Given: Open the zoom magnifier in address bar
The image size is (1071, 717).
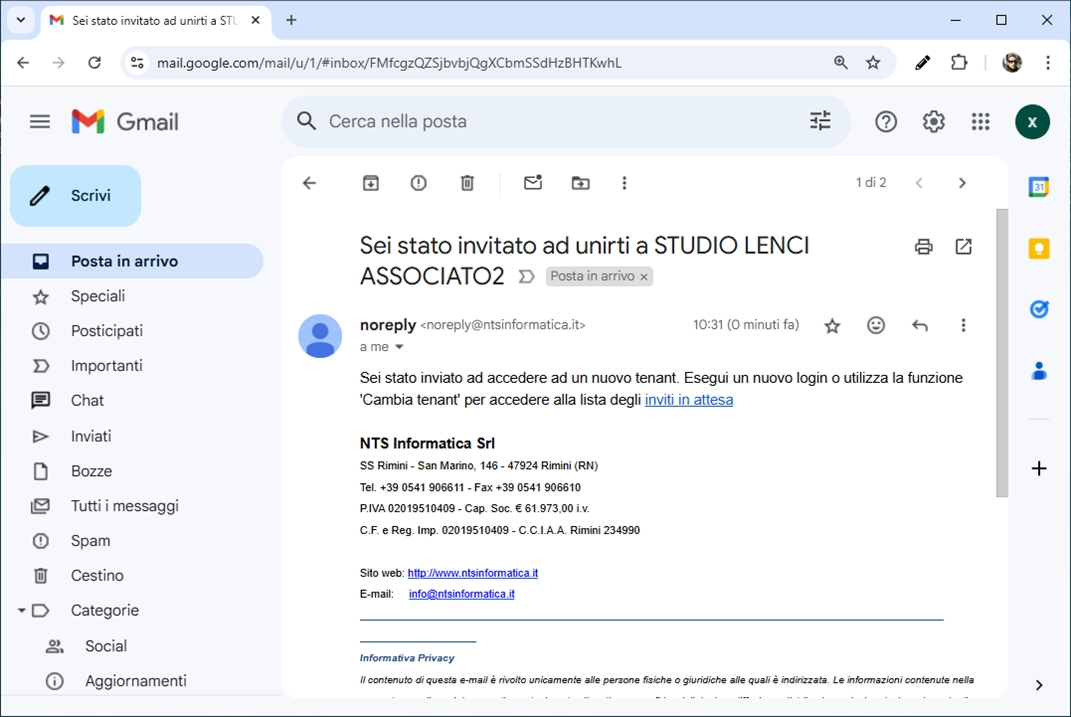Looking at the screenshot, I should [840, 63].
